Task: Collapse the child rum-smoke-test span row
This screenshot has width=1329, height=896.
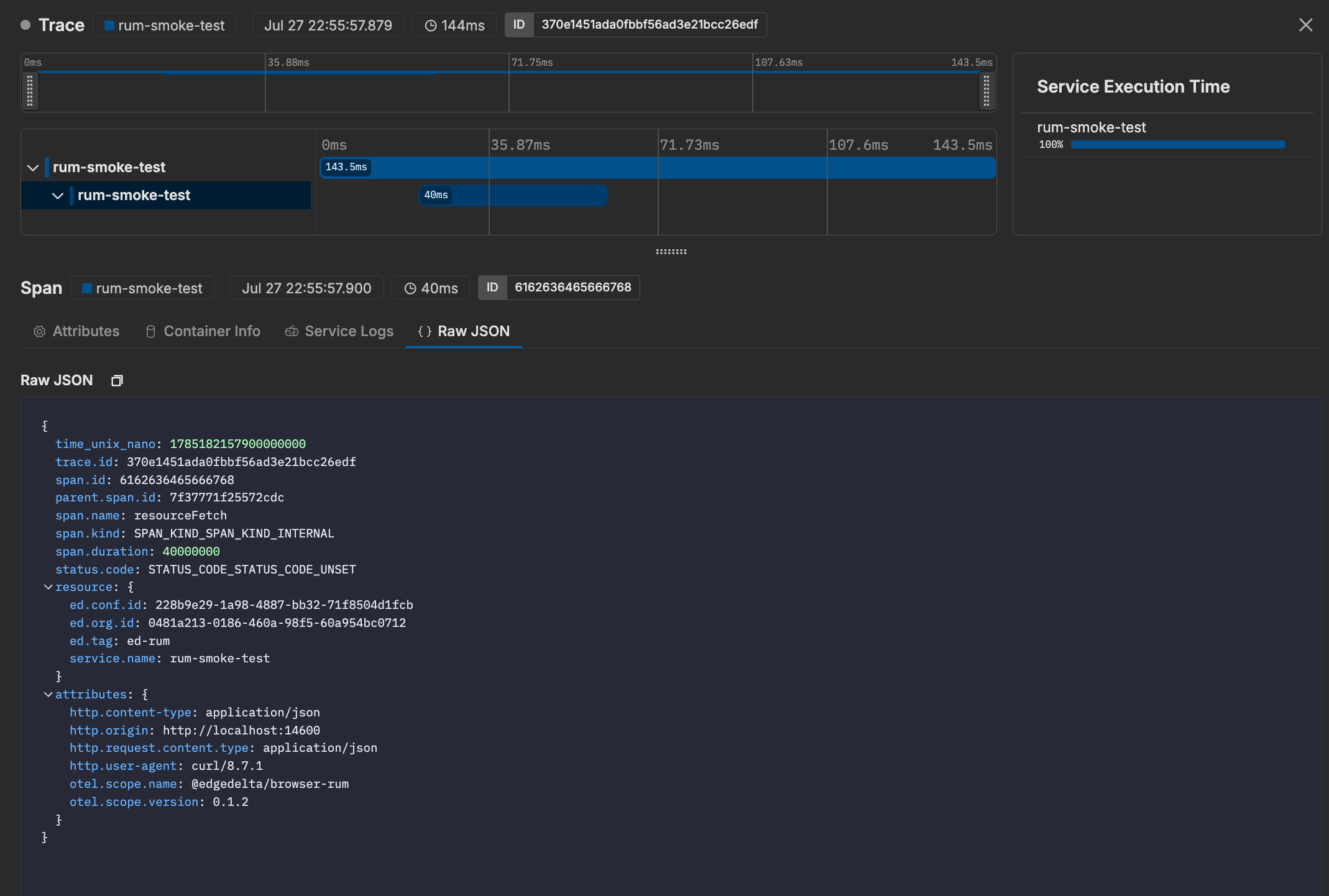Action: [x=58, y=196]
